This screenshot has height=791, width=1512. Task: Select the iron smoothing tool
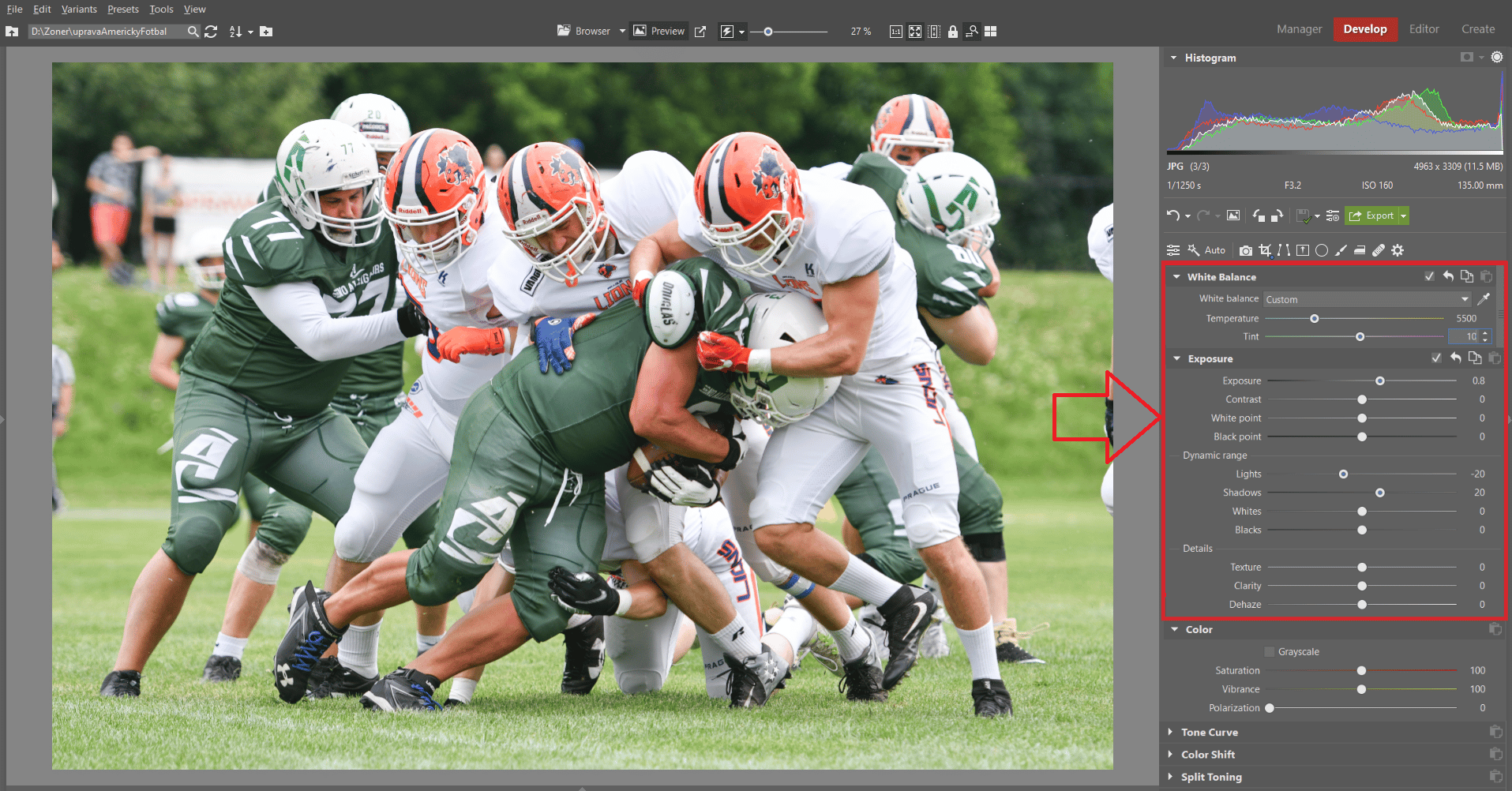point(1360,250)
